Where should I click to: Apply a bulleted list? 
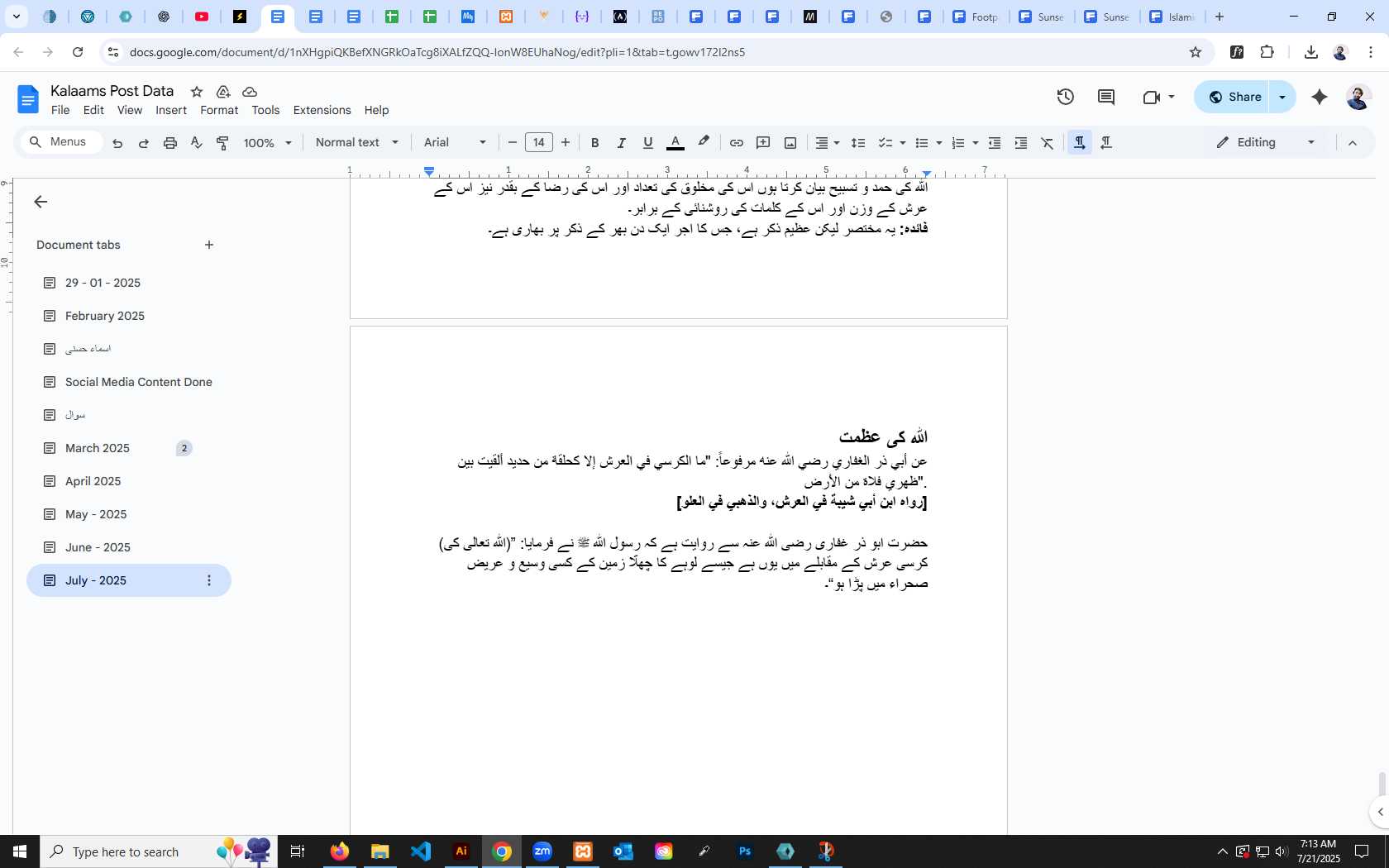(922, 143)
